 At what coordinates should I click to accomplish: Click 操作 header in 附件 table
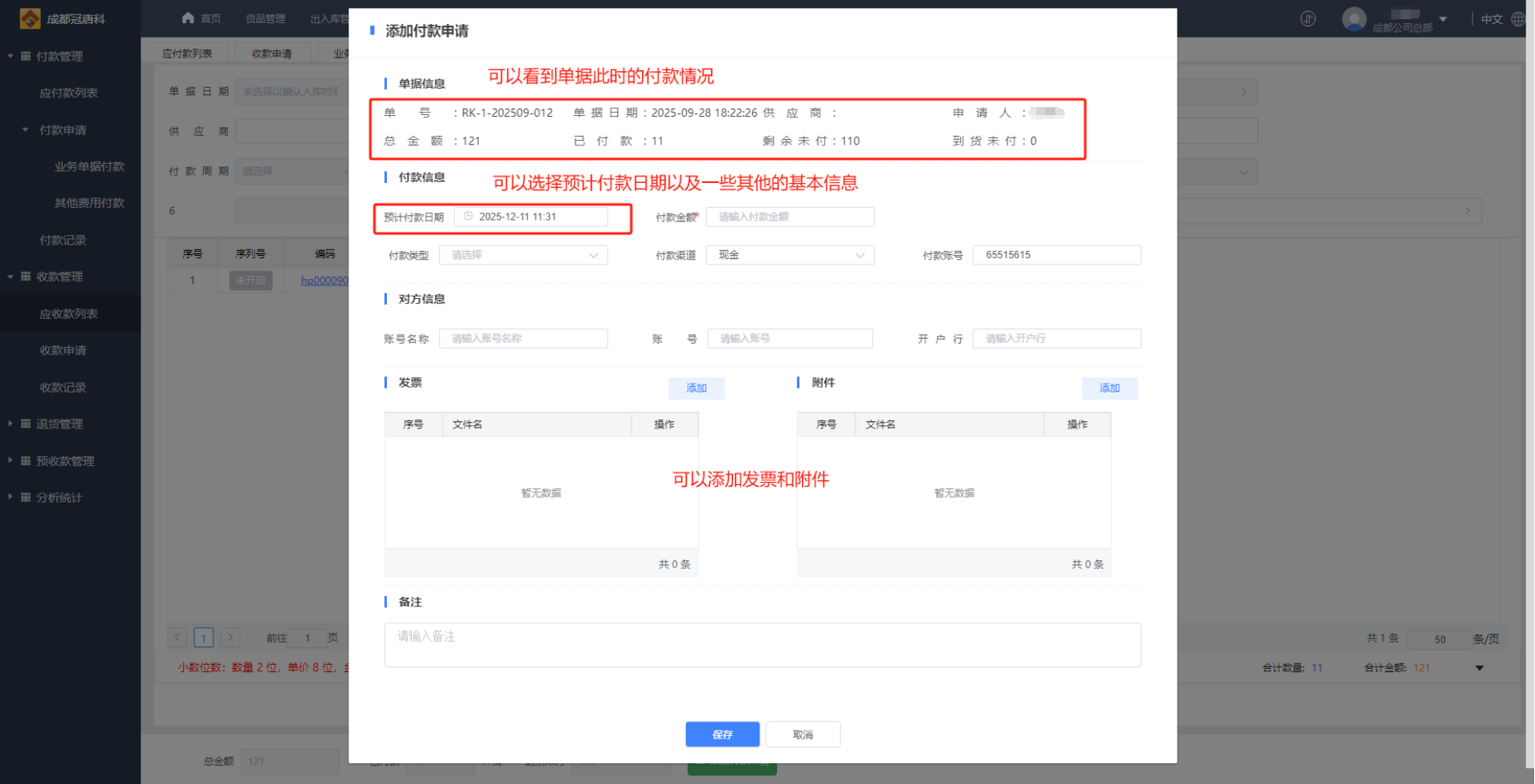point(1077,424)
